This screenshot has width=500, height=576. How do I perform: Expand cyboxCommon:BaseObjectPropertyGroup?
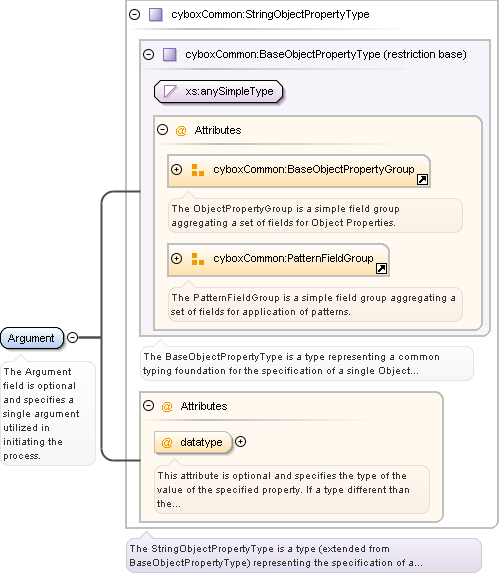(177, 169)
